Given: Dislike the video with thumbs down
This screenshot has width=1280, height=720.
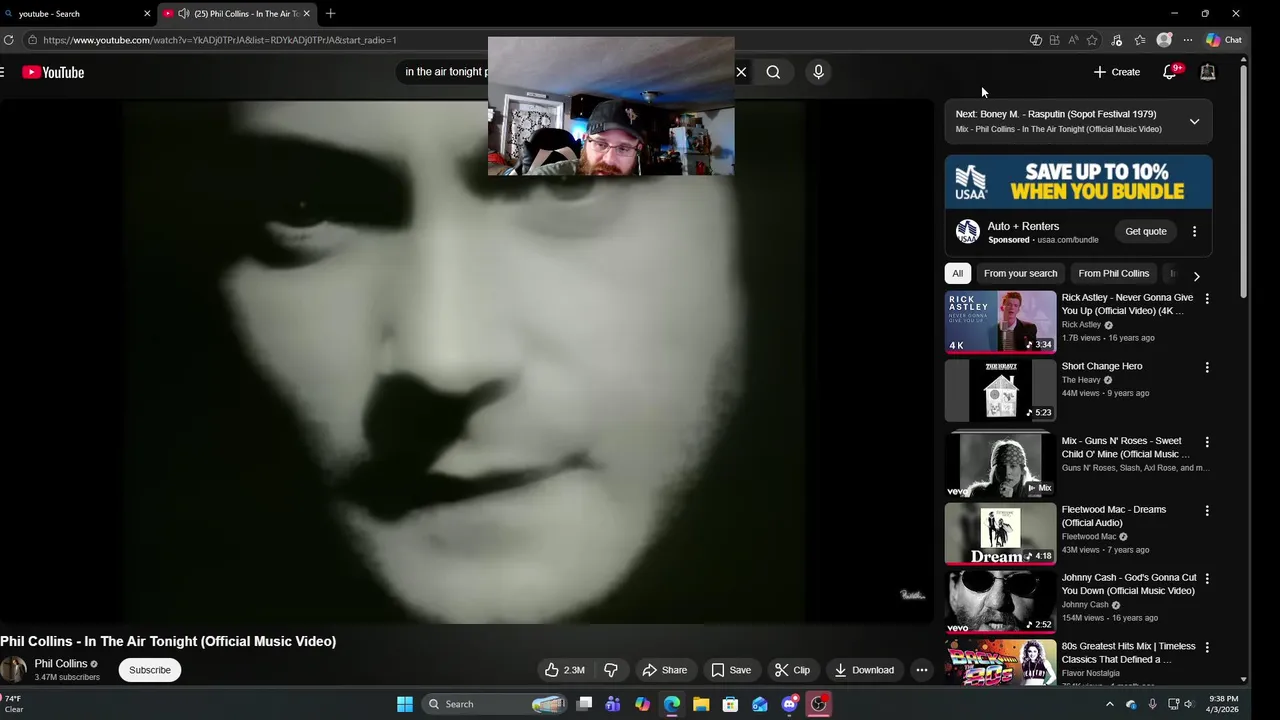Looking at the screenshot, I should [611, 670].
